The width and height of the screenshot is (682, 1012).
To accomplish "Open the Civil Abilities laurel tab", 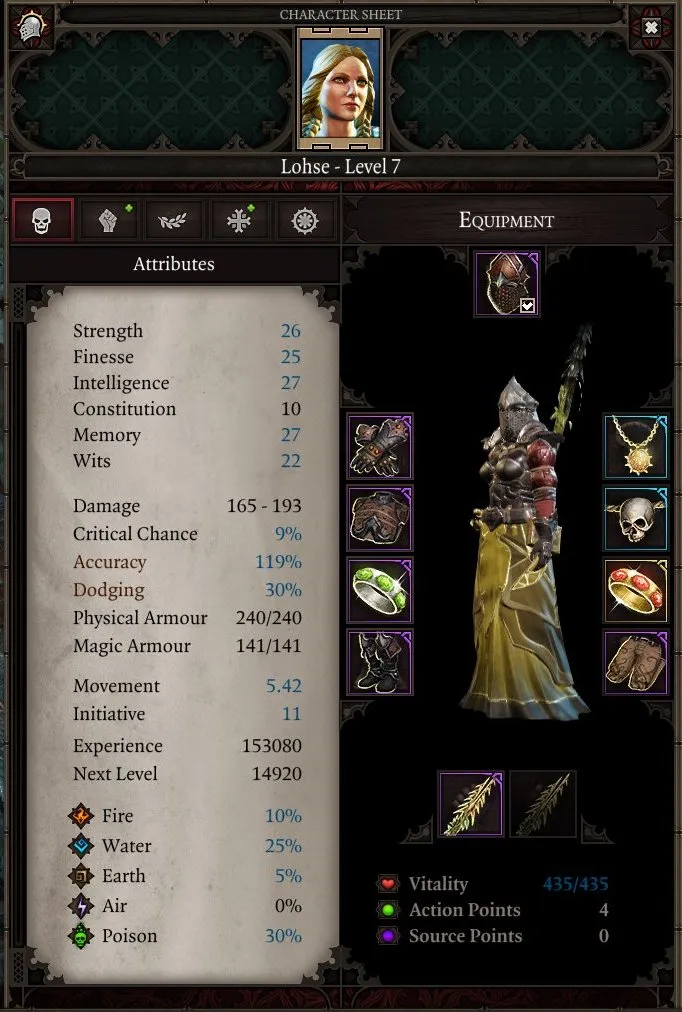I will [173, 220].
